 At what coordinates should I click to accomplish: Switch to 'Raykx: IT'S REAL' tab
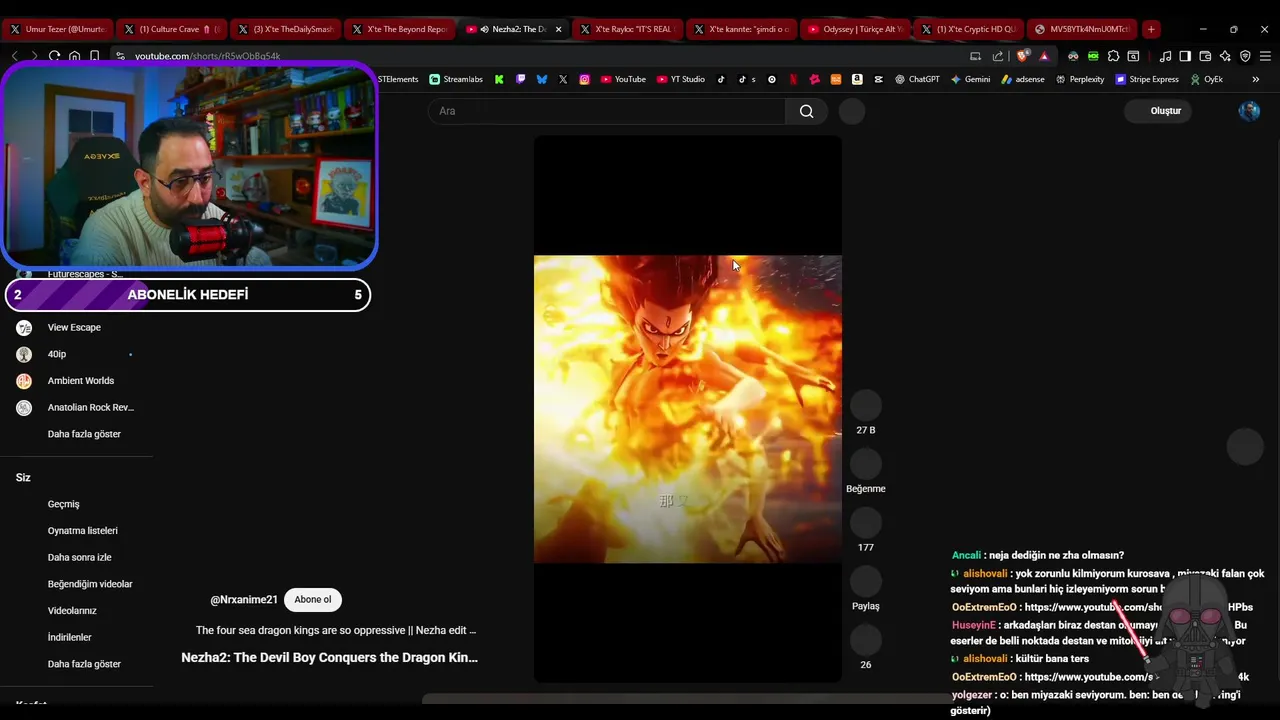pos(627,29)
